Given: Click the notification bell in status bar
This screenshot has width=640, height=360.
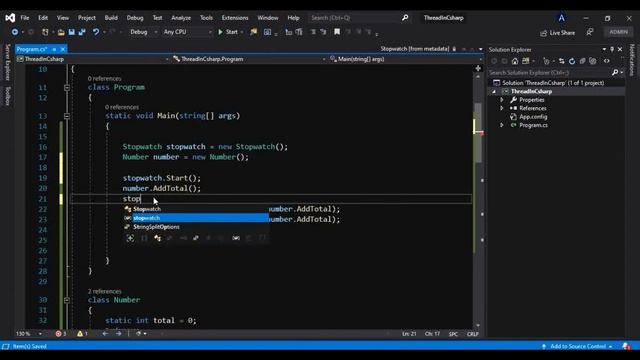Looking at the screenshot, I should click(626, 346).
